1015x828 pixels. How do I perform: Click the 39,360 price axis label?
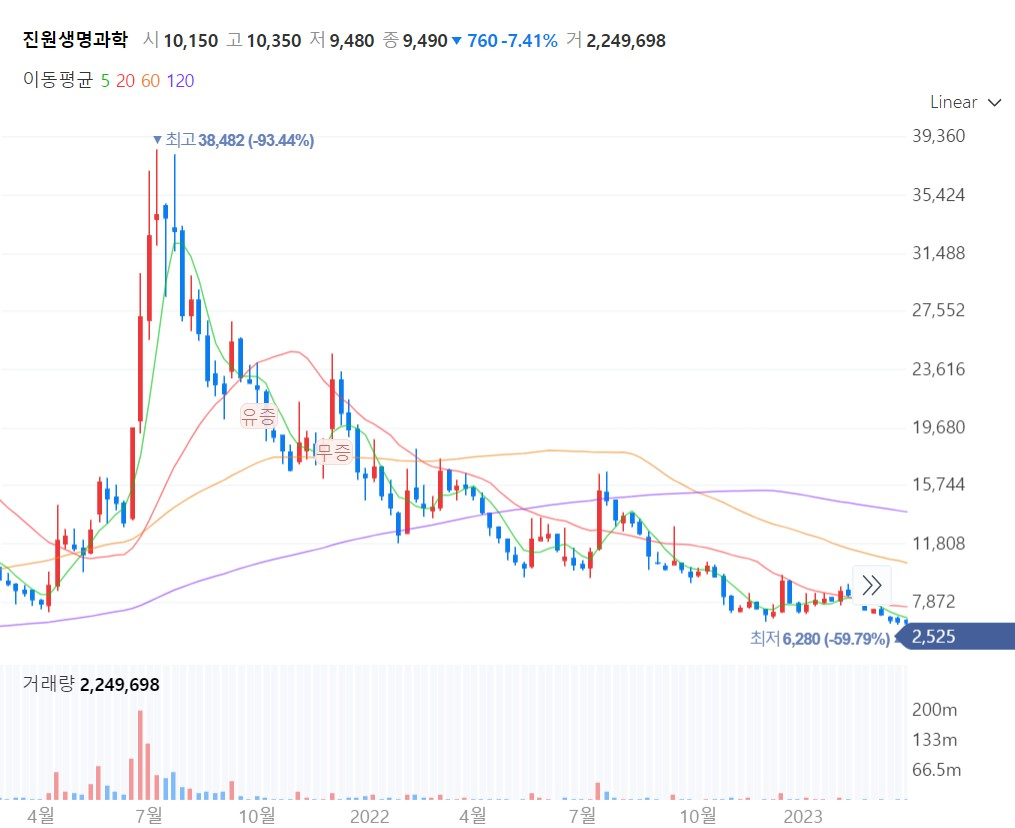click(938, 136)
